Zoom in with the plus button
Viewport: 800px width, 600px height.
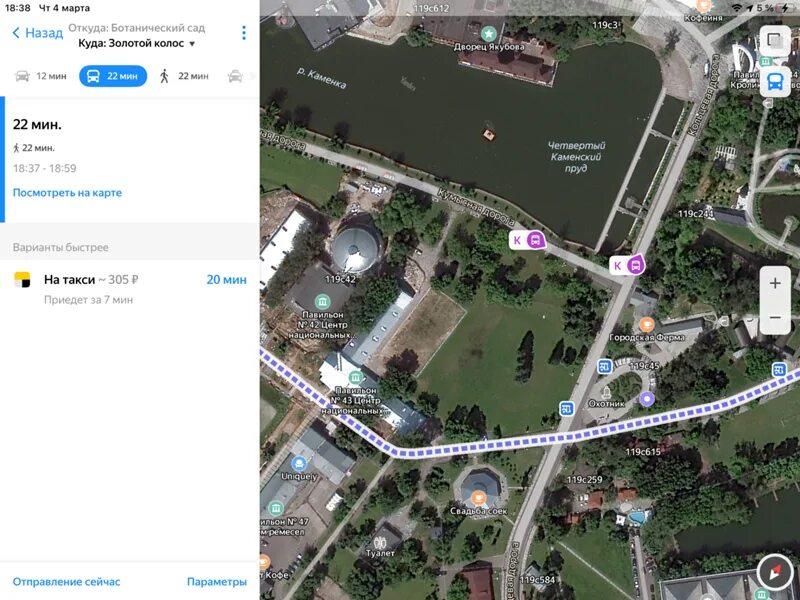point(775,283)
